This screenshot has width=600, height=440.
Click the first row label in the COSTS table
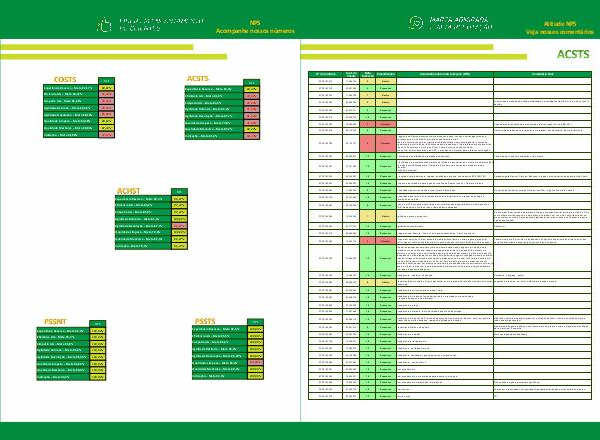pos(69,88)
